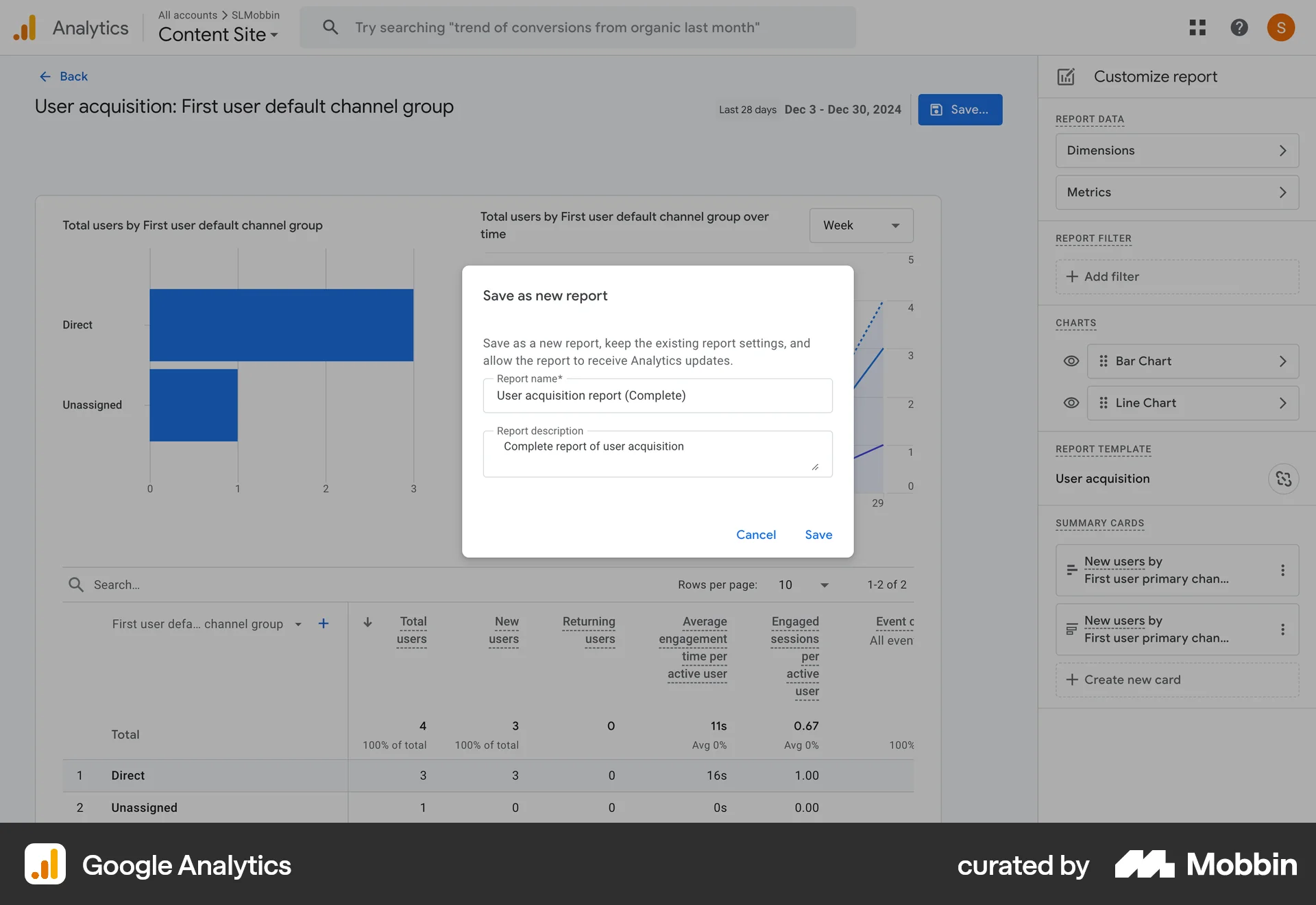Click the Report name text field

pos(657,396)
